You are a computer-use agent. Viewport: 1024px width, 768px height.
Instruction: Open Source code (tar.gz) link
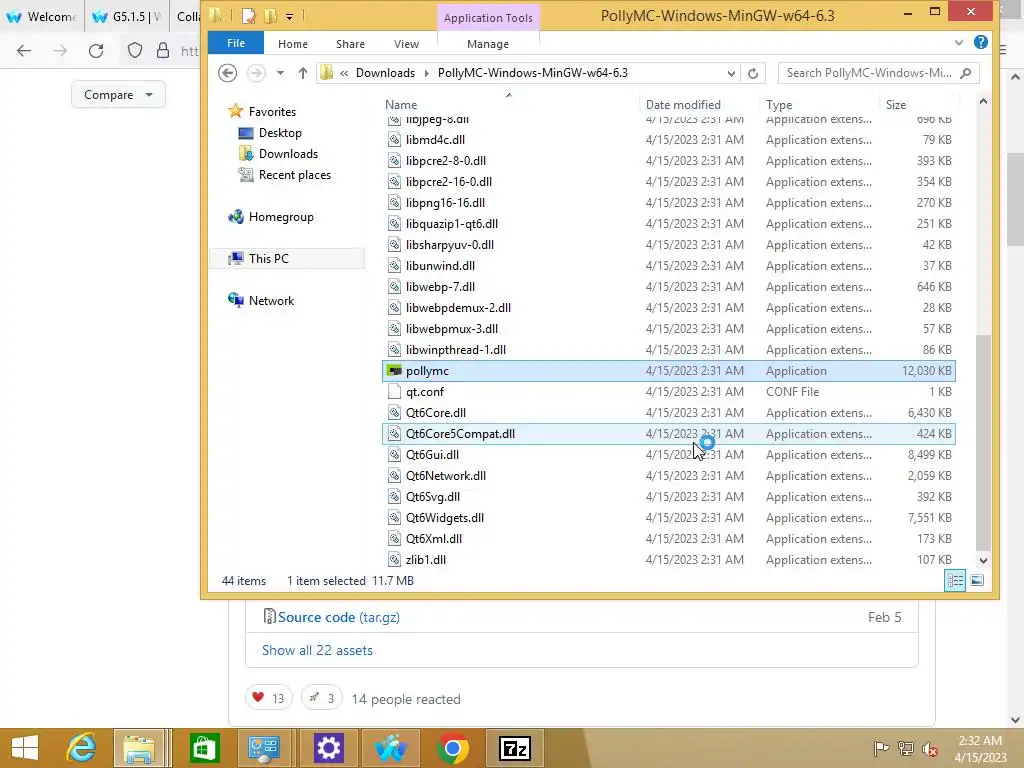click(339, 617)
